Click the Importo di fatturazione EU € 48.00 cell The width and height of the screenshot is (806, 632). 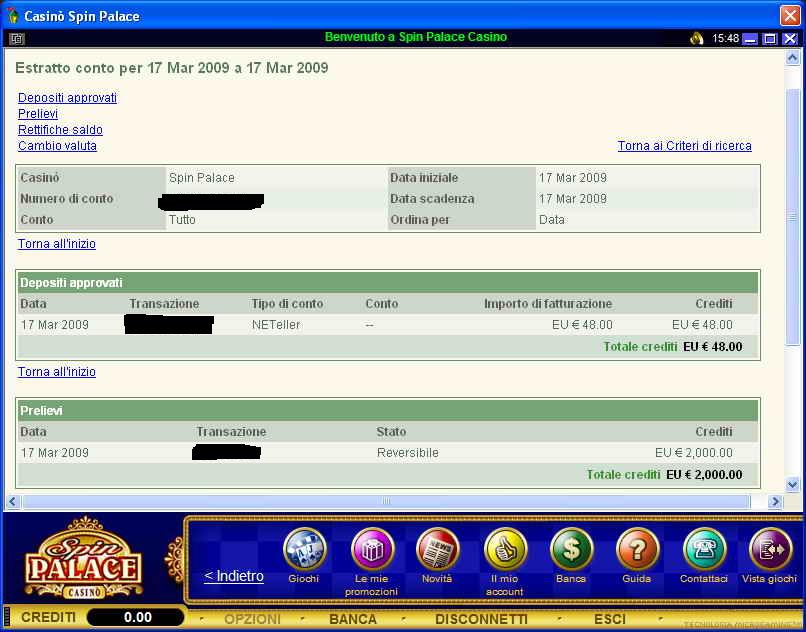point(582,324)
